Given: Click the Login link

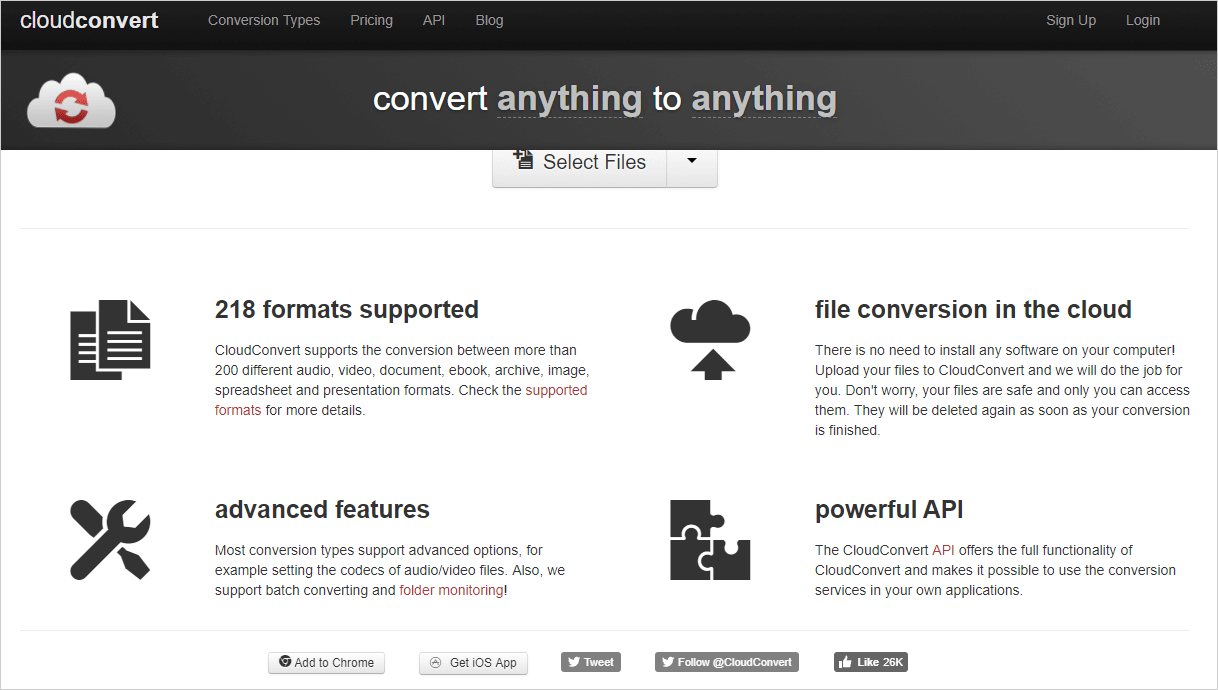Looking at the screenshot, I should tap(1143, 20).
